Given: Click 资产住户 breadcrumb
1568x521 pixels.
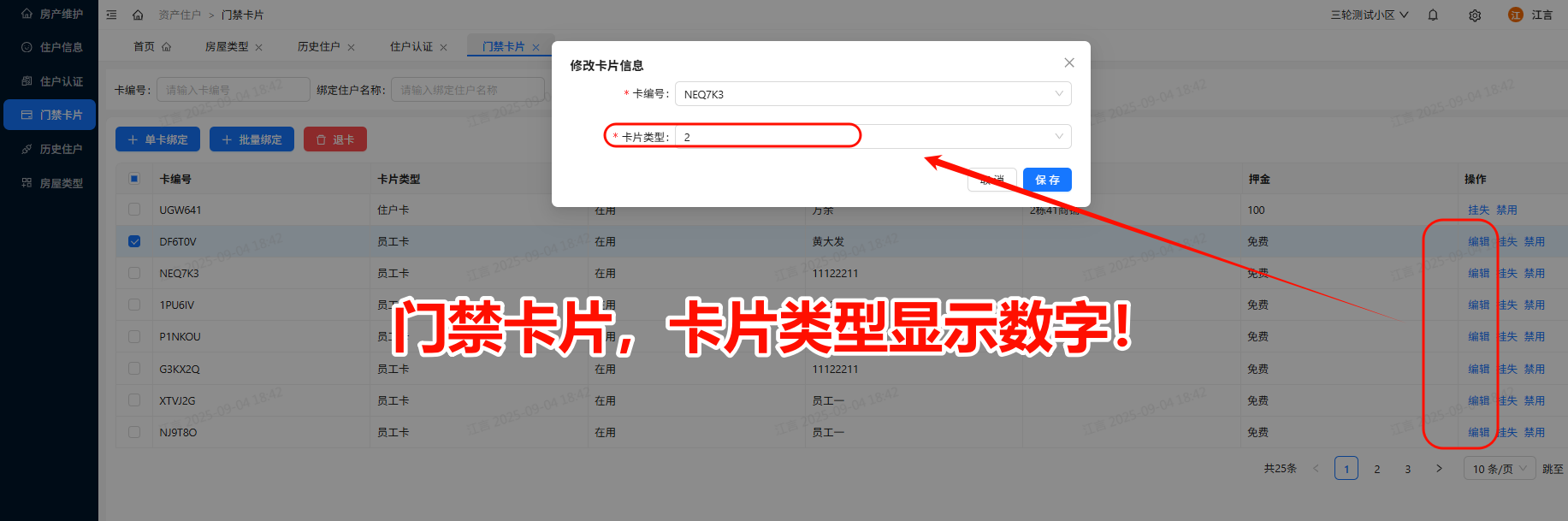Looking at the screenshot, I should tap(180, 15).
